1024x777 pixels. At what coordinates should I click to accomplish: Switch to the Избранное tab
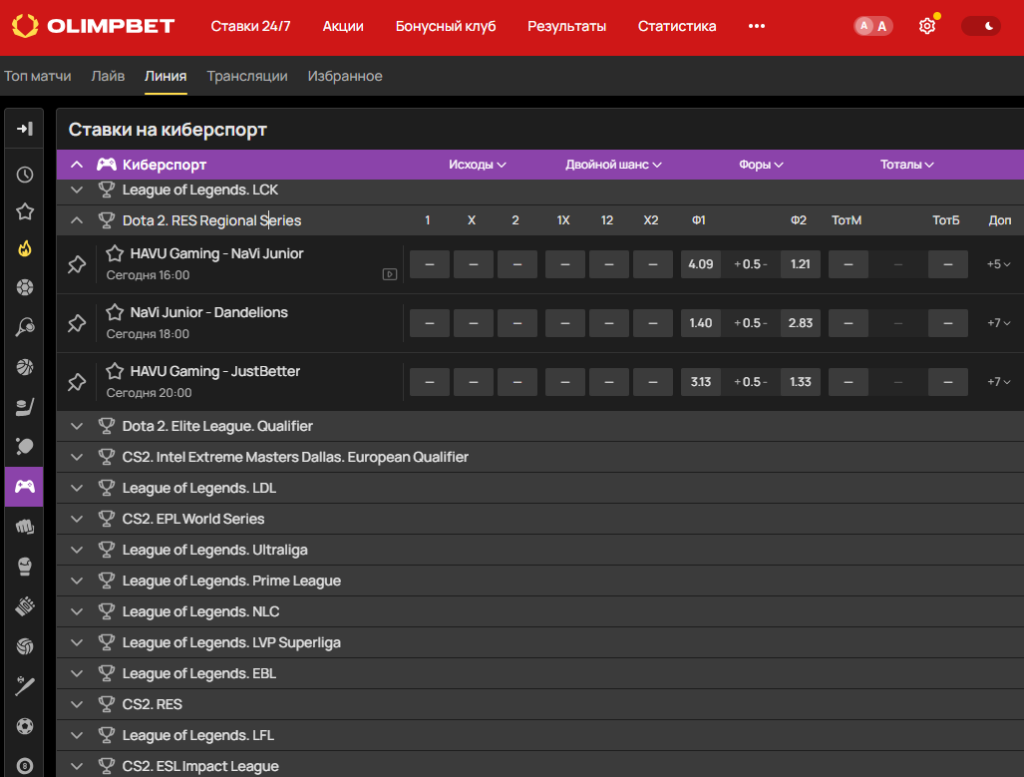pyautogui.click(x=345, y=76)
